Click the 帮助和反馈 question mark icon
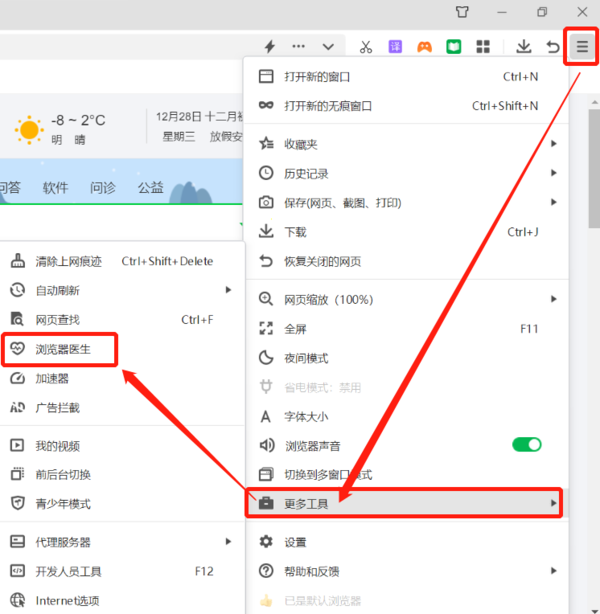600x614 pixels. (266, 571)
